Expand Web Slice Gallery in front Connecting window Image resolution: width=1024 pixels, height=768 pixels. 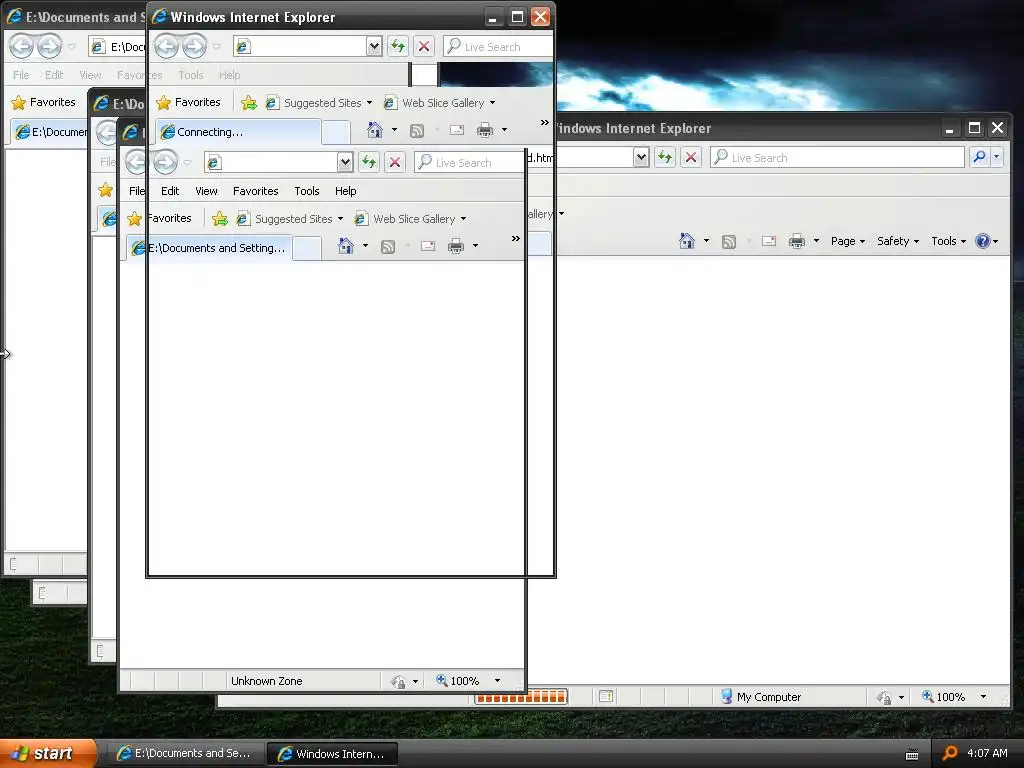(x=492, y=103)
